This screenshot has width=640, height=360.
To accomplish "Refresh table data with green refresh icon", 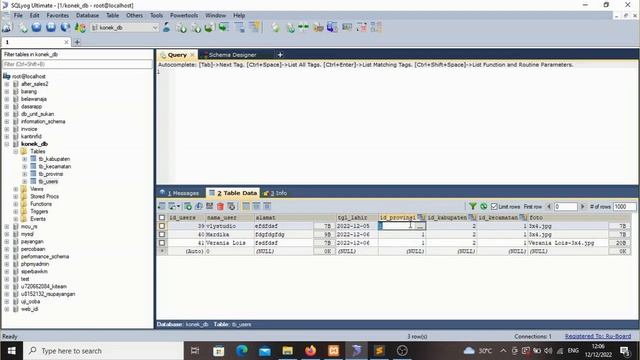I will click(484, 207).
